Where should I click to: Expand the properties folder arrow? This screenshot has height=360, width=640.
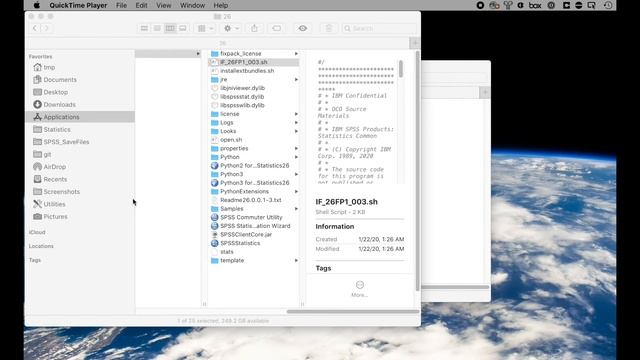click(296, 148)
